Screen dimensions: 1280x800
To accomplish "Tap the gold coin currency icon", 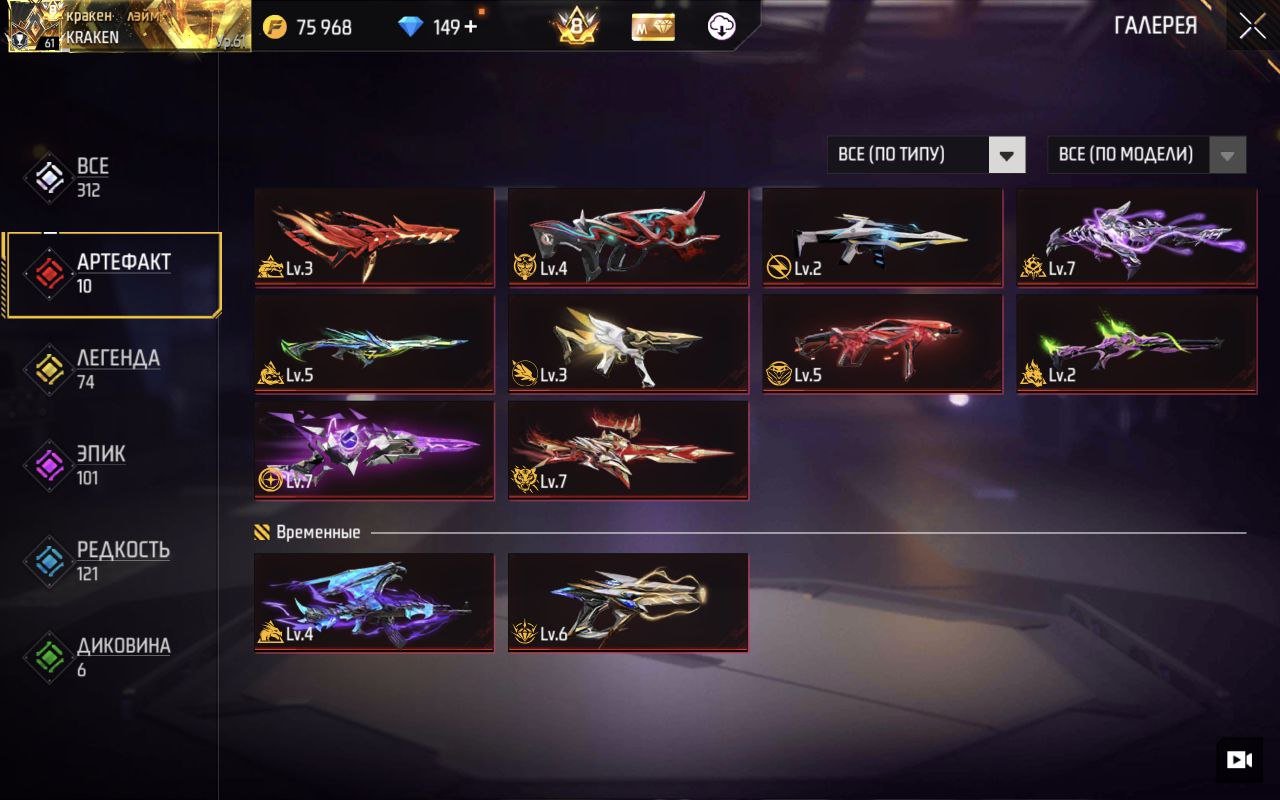I will [274, 27].
